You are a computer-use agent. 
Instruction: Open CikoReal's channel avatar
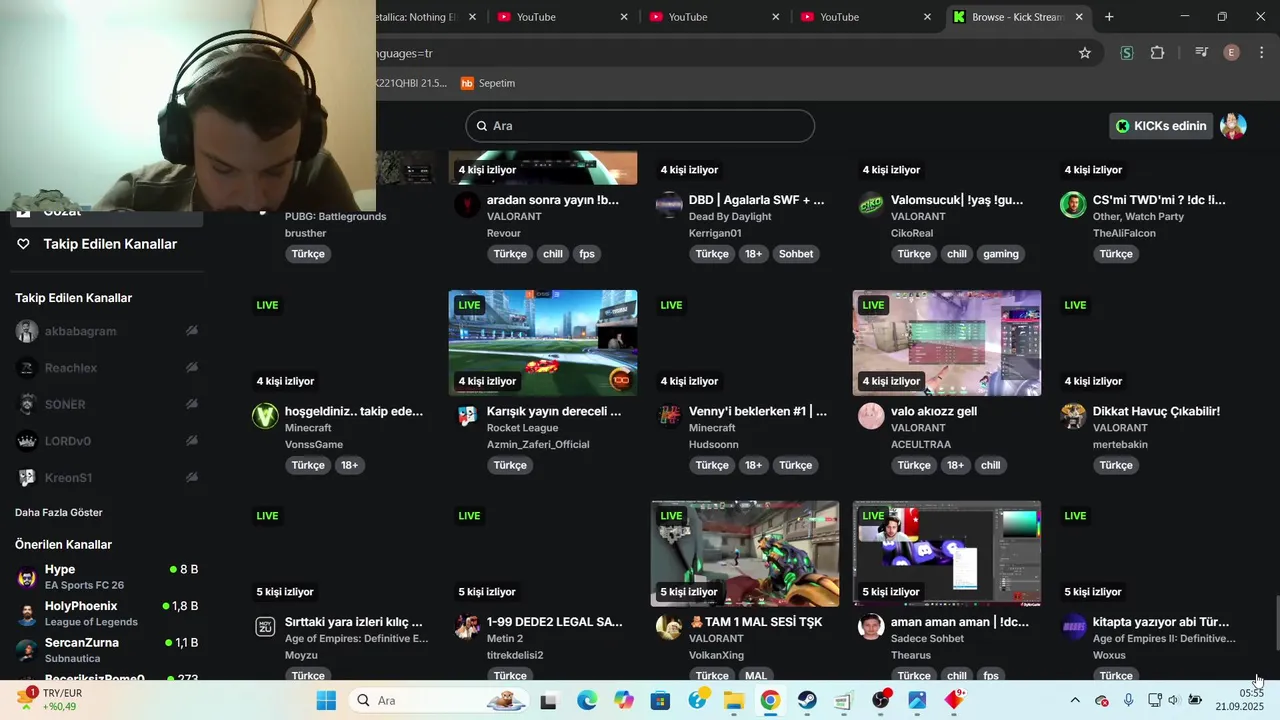coord(871,205)
